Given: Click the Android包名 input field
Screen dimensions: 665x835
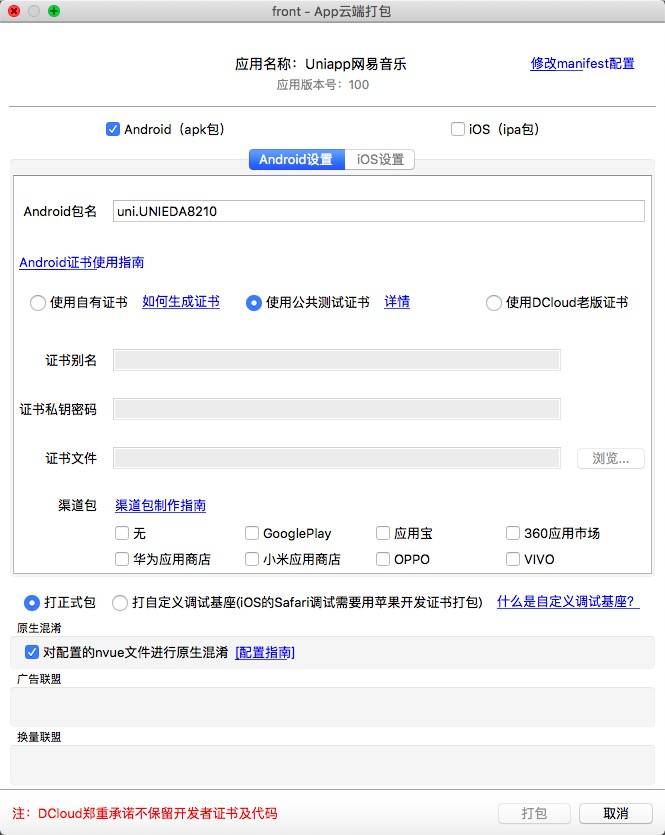Looking at the screenshot, I should tap(379, 211).
